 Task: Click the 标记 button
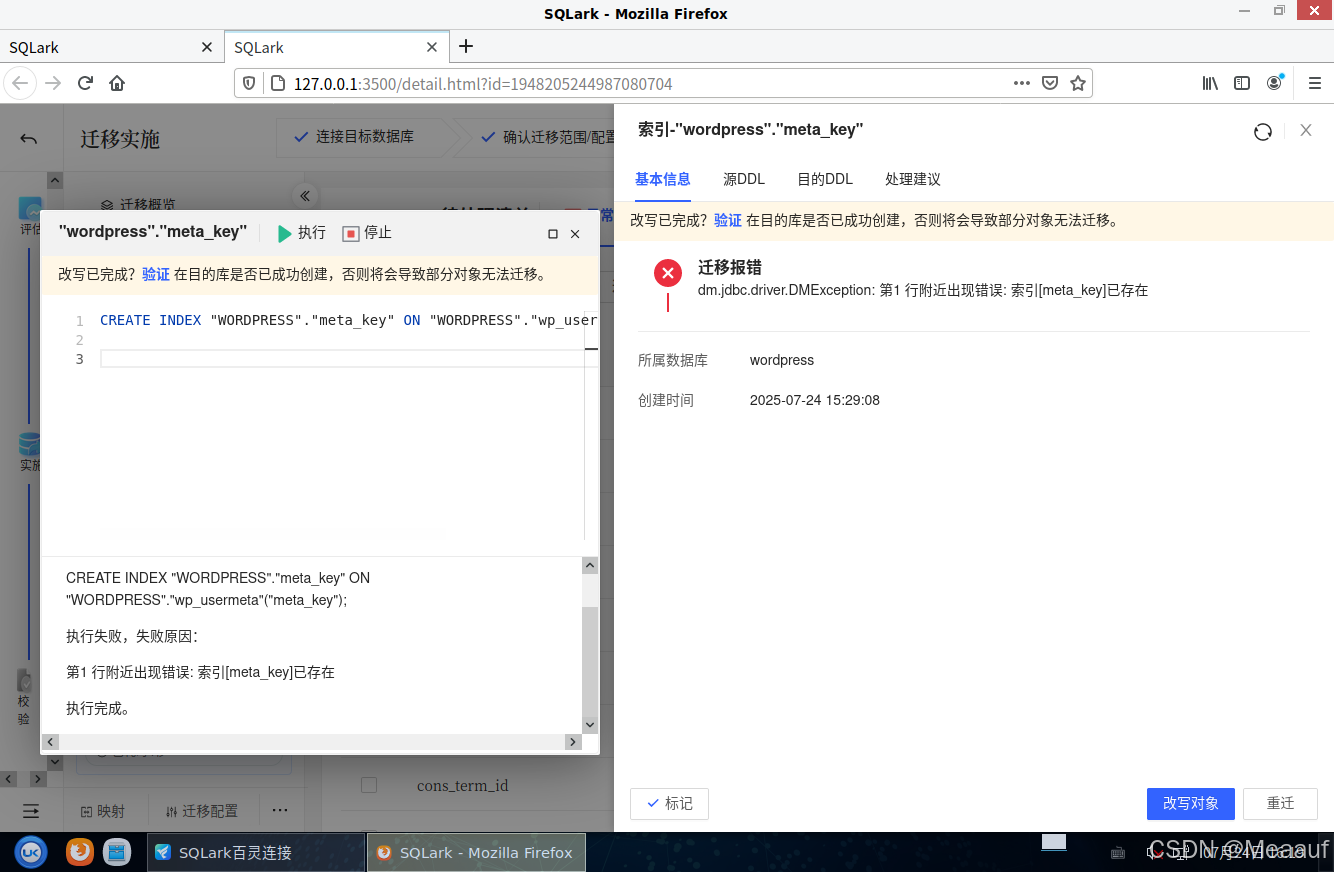pos(669,804)
